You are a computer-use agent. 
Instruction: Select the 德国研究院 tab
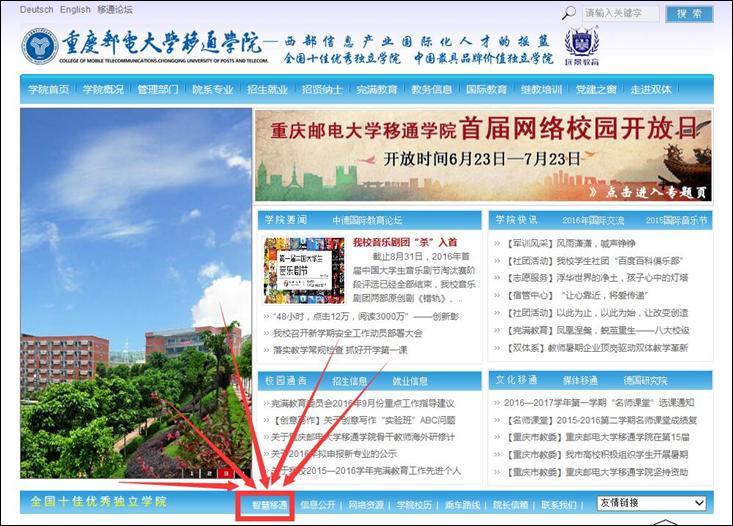click(x=645, y=381)
